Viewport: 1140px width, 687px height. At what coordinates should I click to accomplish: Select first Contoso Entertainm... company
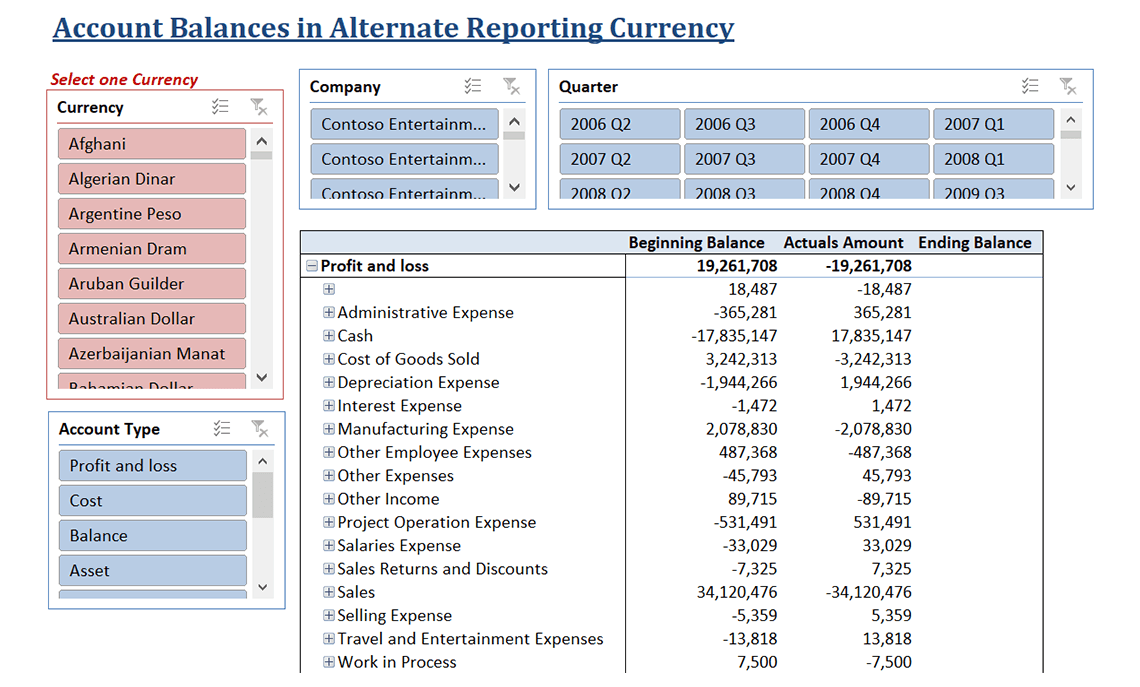pos(404,124)
